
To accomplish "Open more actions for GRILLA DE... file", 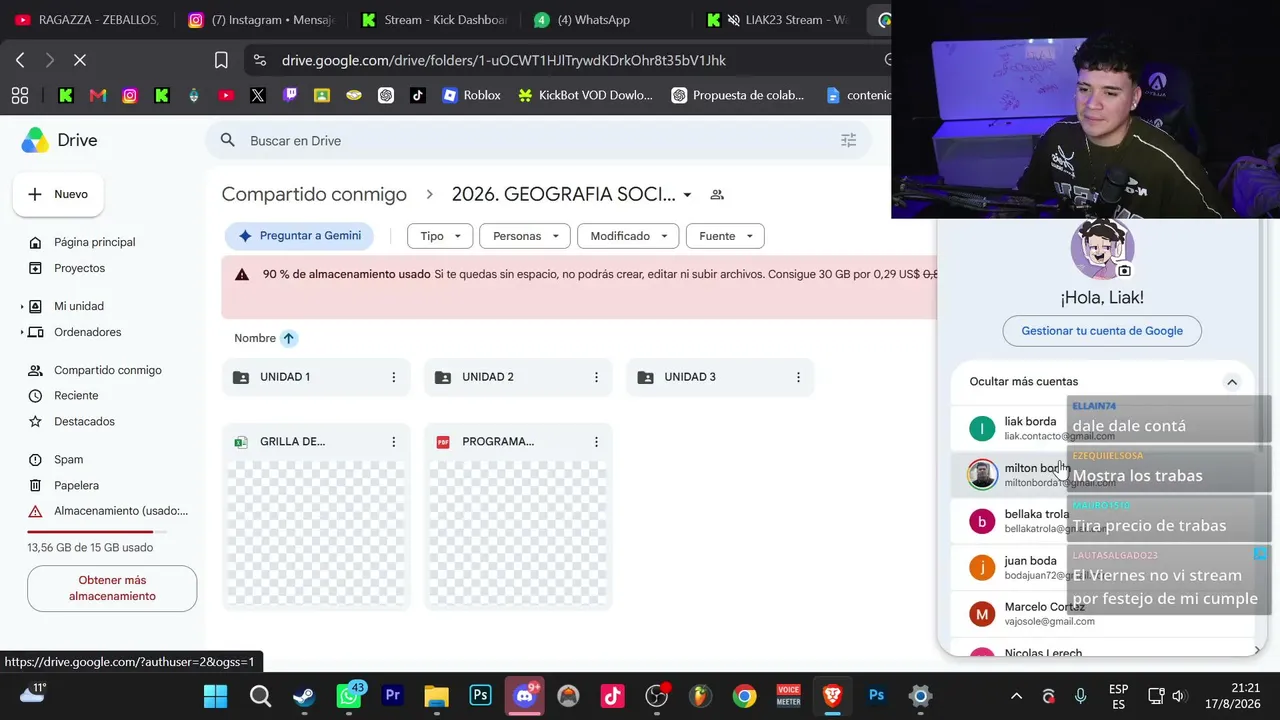I will [393, 441].
